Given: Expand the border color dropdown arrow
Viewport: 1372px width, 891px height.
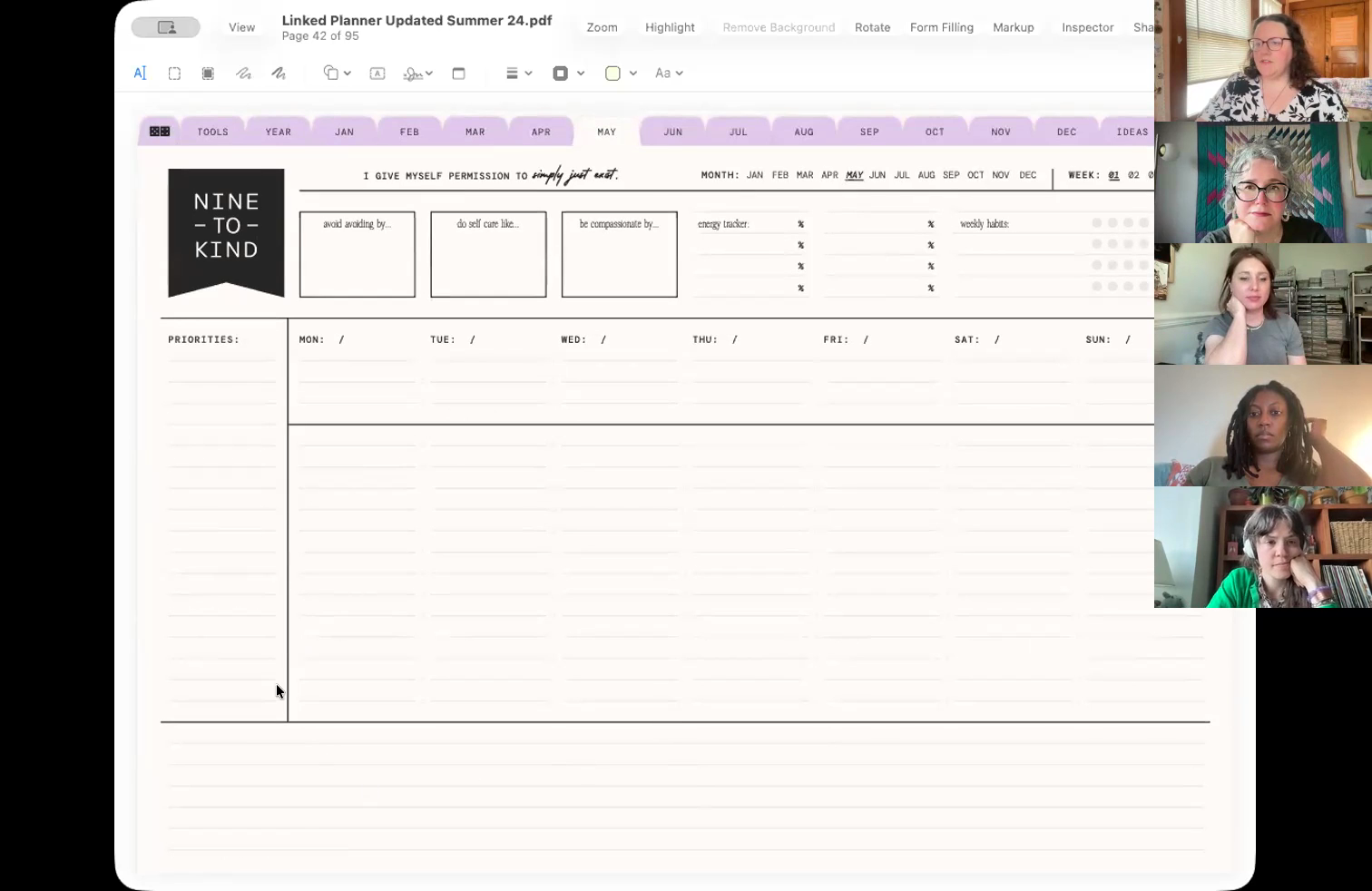Looking at the screenshot, I should pyautogui.click(x=581, y=73).
